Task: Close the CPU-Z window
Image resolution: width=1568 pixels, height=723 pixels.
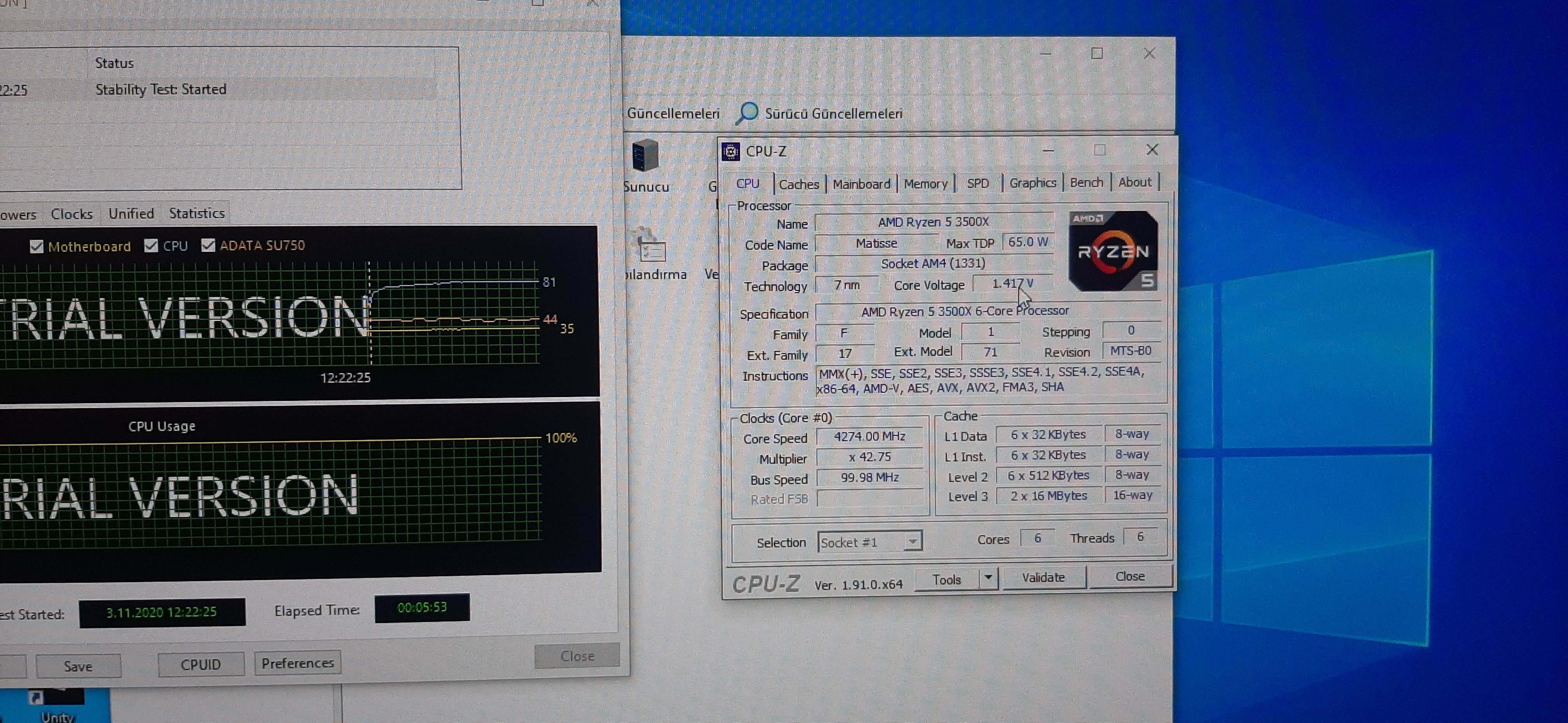Action: (1151, 150)
